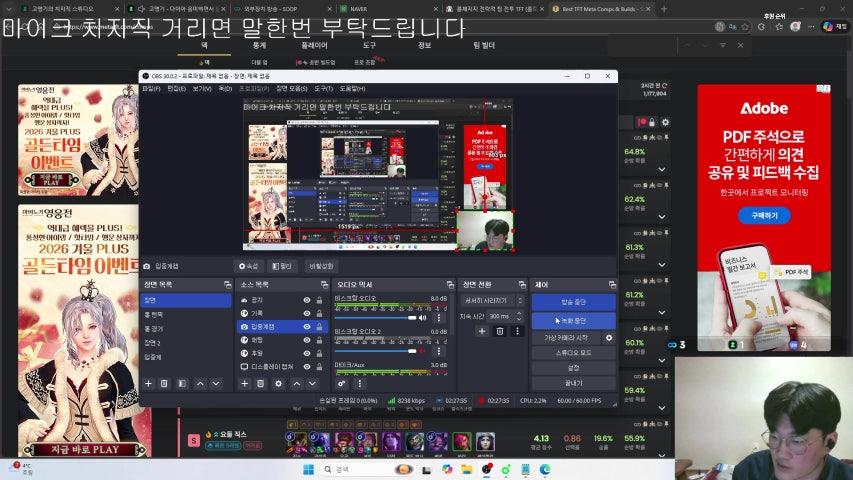The height and width of the screenshot is (480, 853).
Task: Delete the selected source with trash icon
Action: pos(261,383)
